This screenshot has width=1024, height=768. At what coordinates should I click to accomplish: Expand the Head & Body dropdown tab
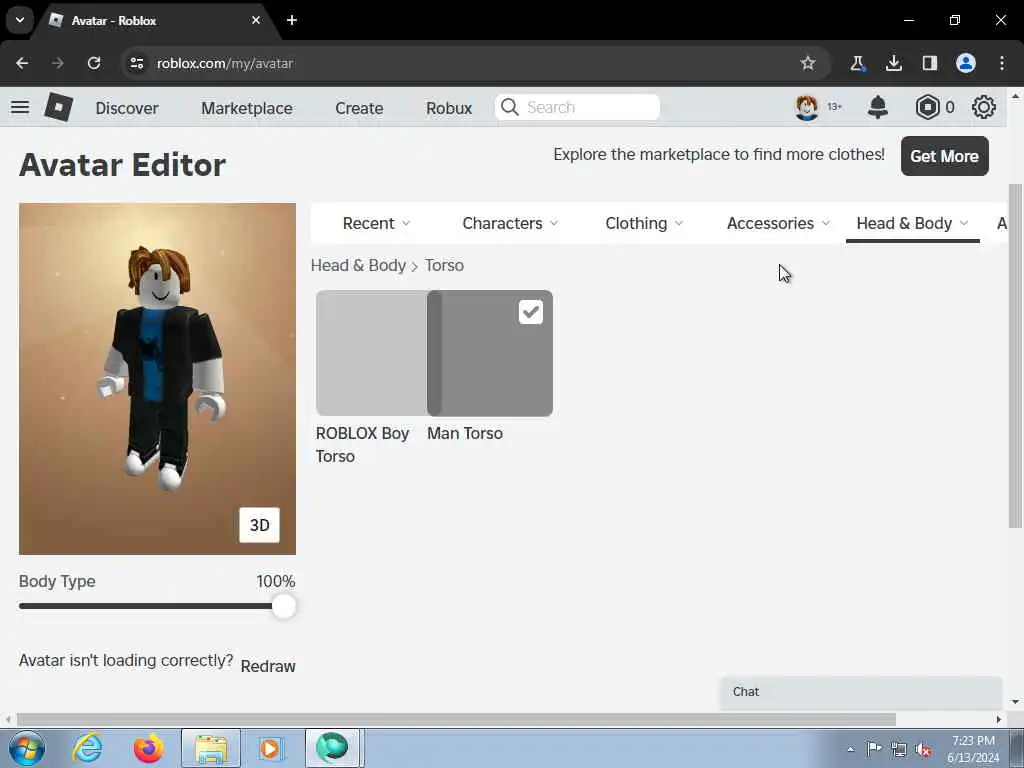[x=912, y=223]
